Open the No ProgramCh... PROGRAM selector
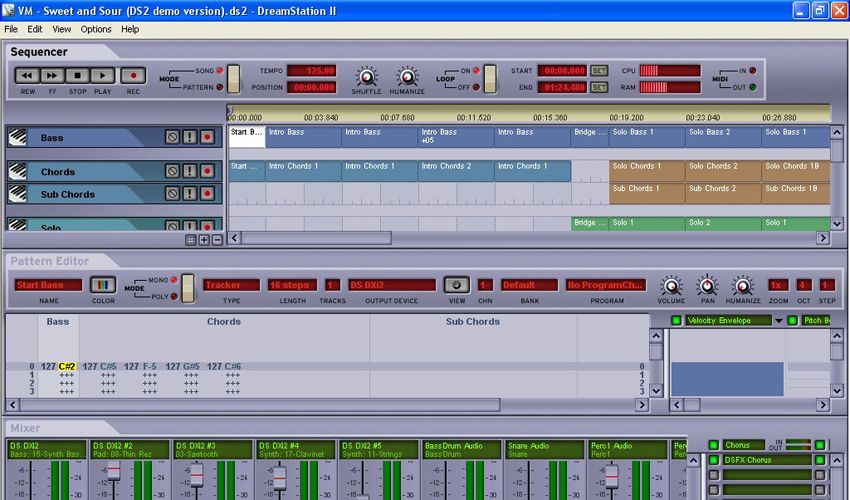850x500 pixels. click(606, 285)
